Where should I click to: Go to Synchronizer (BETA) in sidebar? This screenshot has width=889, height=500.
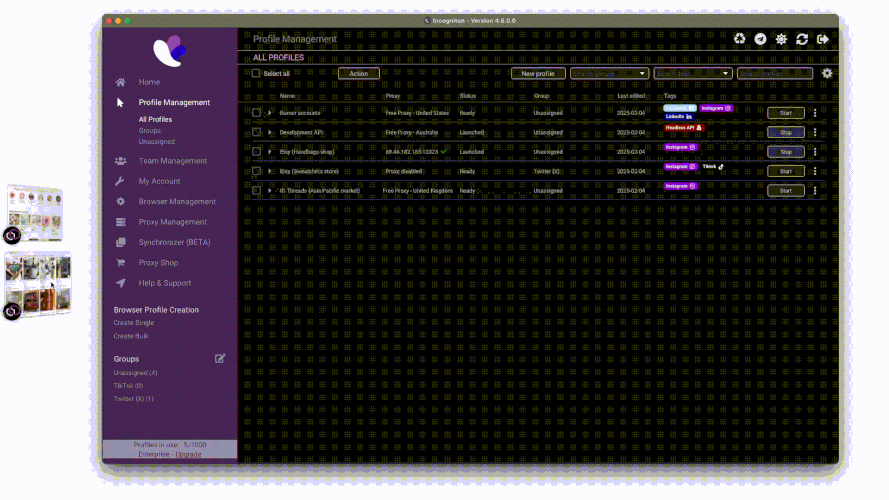(174, 242)
